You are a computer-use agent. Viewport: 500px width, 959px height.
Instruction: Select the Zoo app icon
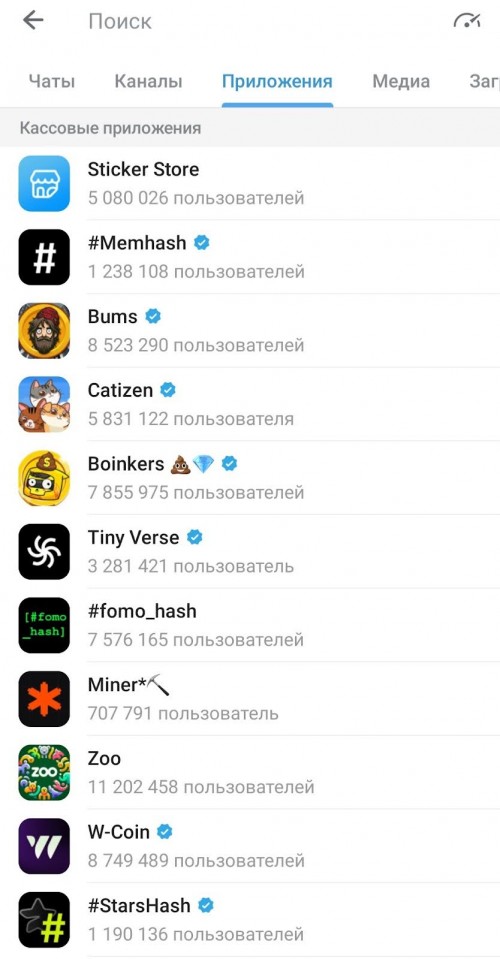(44, 772)
